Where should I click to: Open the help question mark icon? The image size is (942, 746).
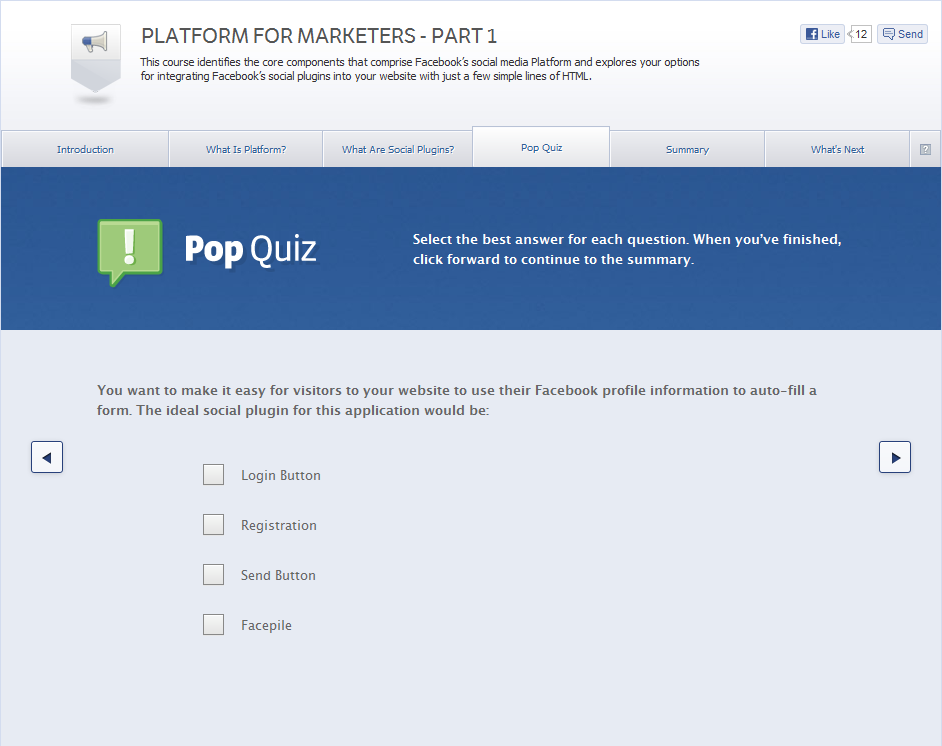click(925, 150)
